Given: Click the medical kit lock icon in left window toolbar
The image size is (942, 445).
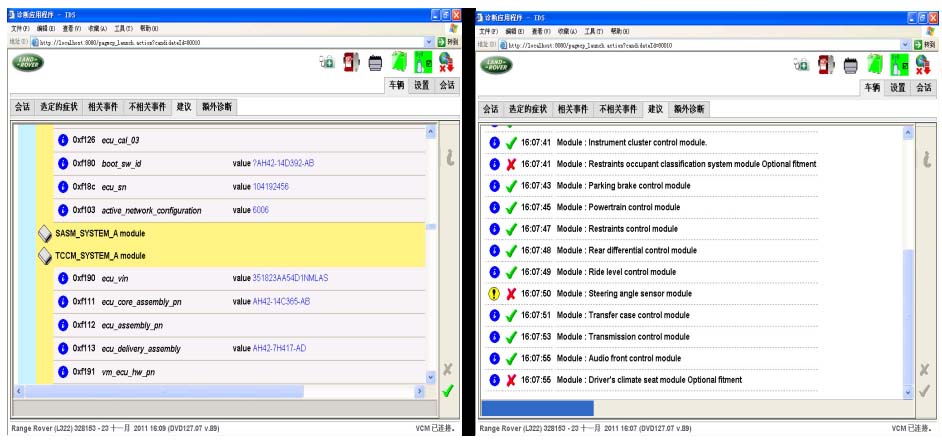Looking at the screenshot, I should (327, 62).
